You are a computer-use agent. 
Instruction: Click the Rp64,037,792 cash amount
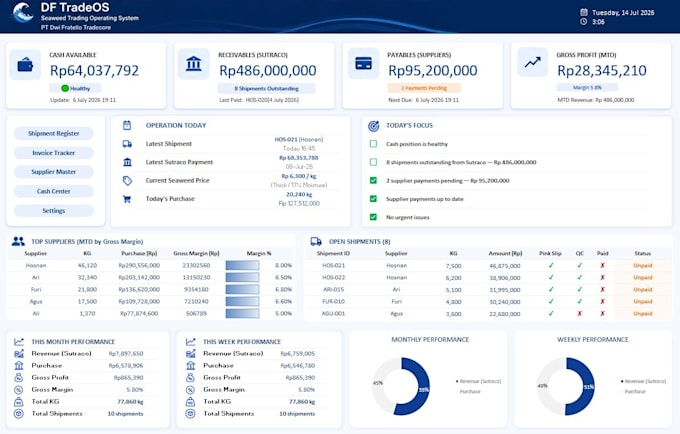(95, 71)
